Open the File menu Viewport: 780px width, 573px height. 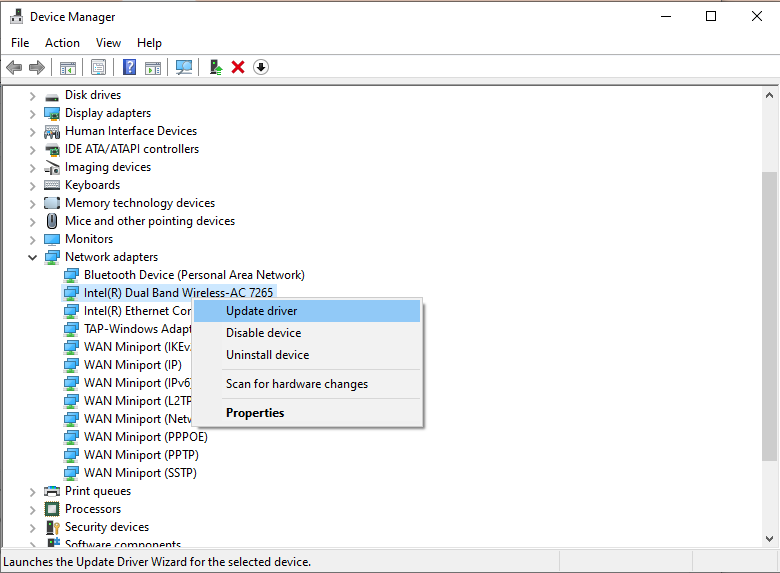coord(20,43)
